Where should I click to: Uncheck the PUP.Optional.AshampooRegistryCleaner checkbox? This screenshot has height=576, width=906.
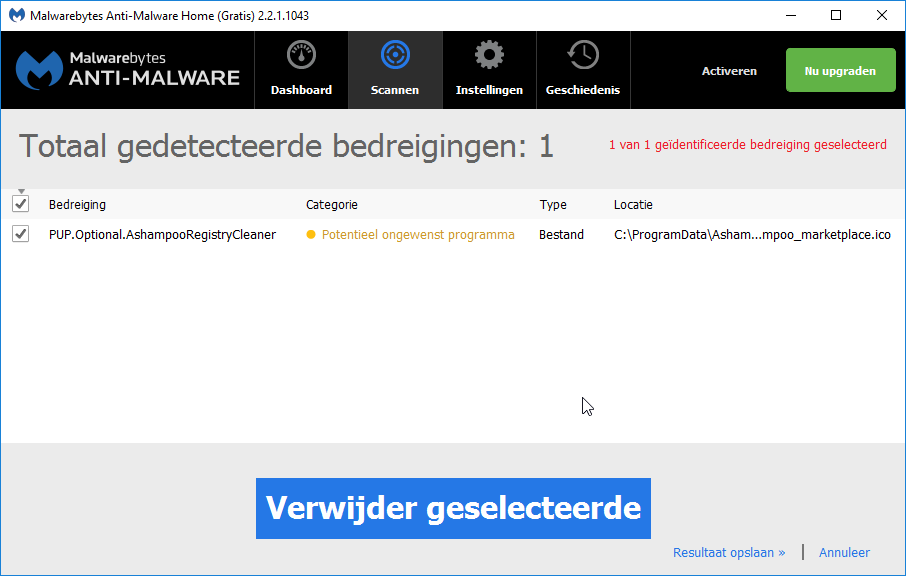(x=21, y=234)
